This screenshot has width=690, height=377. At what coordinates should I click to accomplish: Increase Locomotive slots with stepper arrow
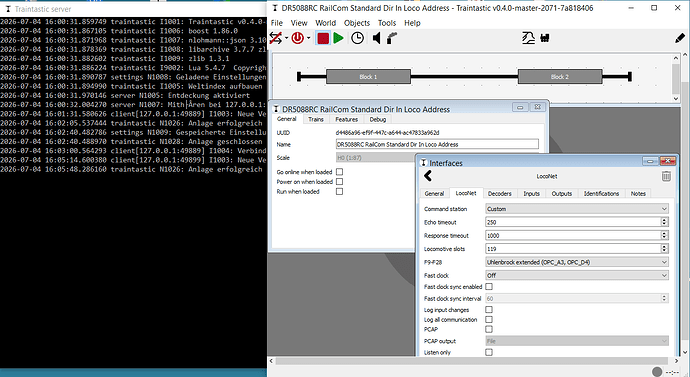pyautogui.click(x=664, y=246)
